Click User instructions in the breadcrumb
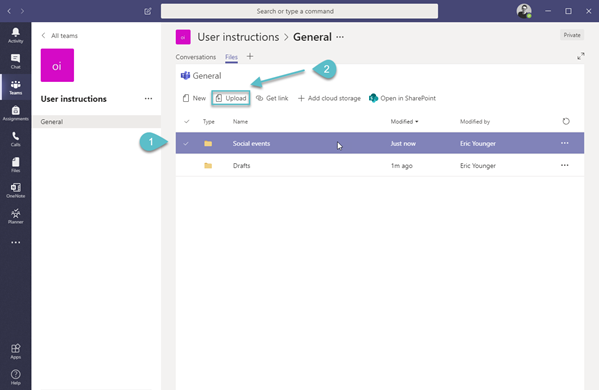Screen dimensions: 599x390 pyautogui.click(x=238, y=37)
